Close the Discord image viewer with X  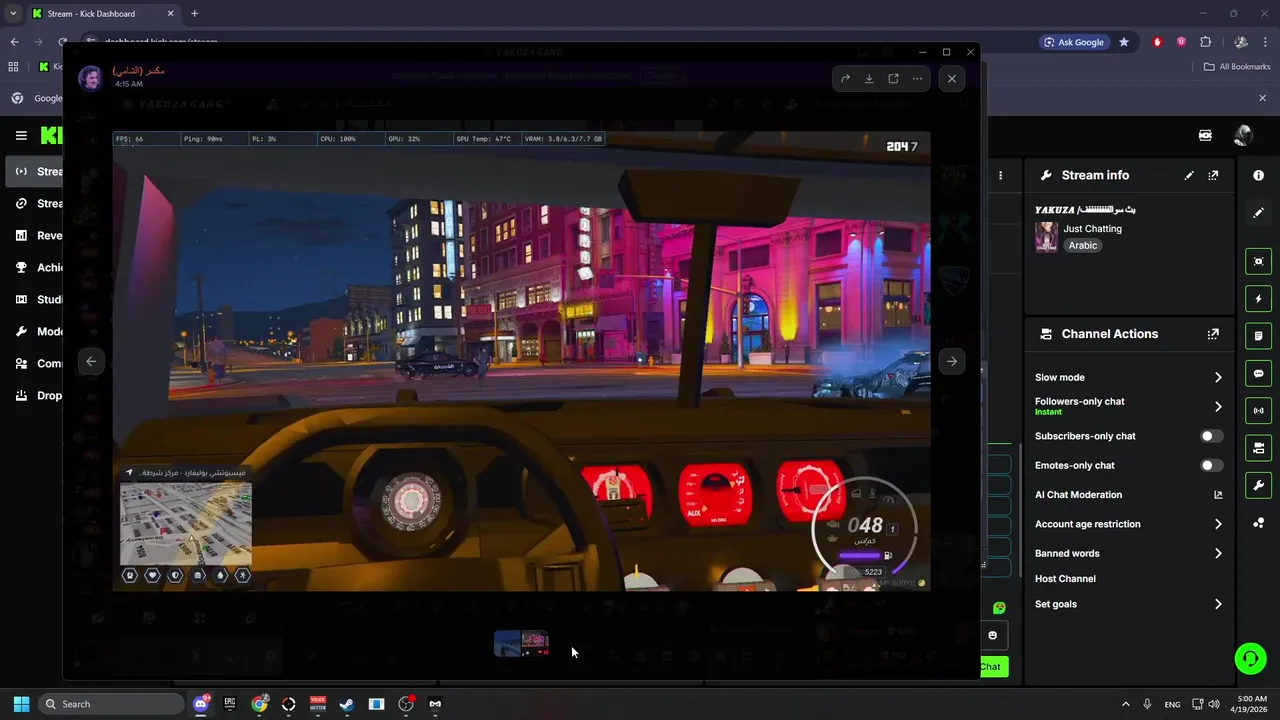coord(952,79)
